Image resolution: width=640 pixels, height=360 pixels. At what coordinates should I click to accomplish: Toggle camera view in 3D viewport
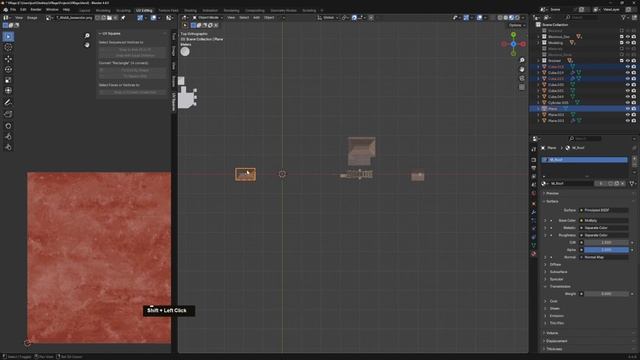click(522, 78)
